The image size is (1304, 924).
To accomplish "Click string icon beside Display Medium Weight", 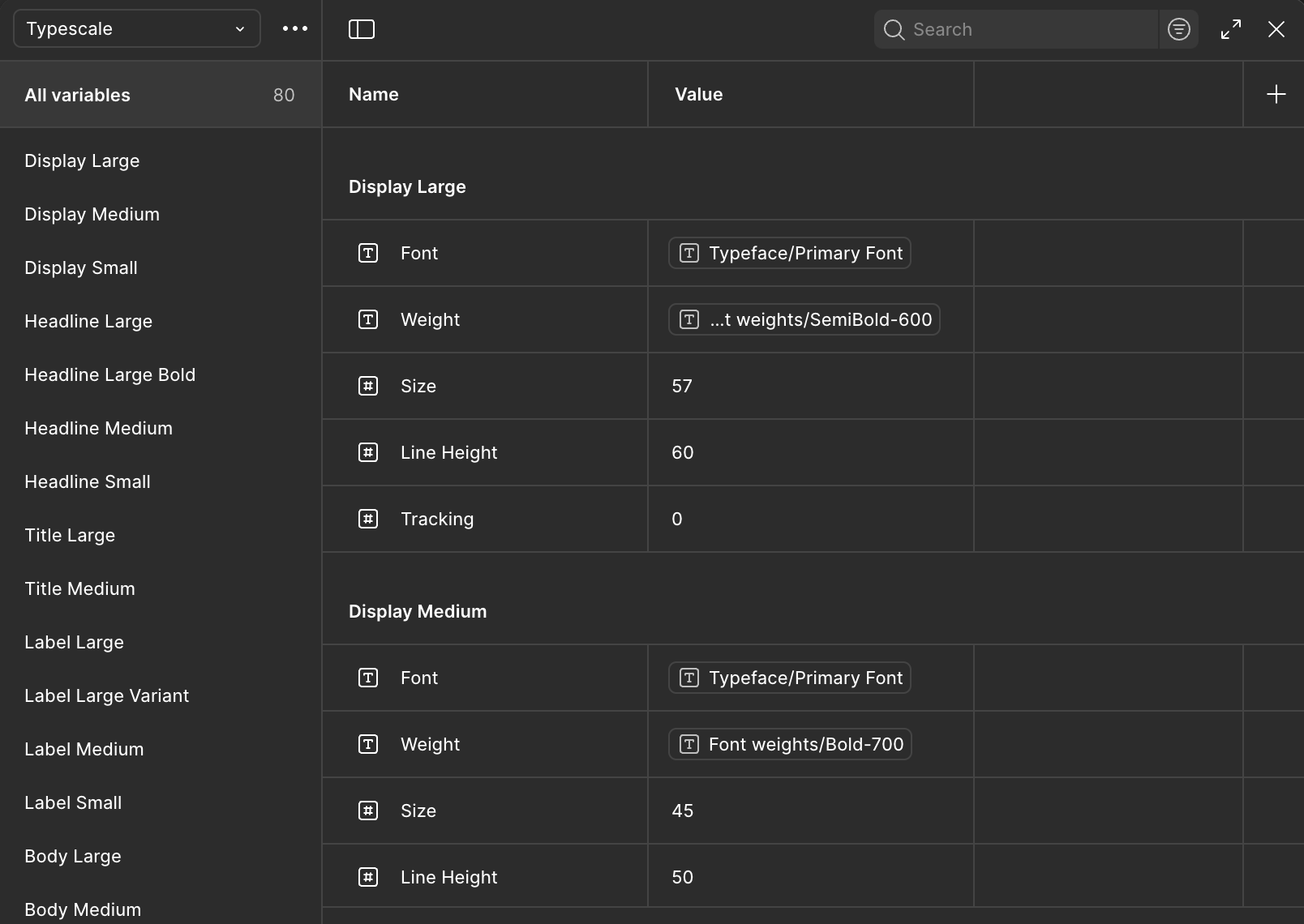I will (x=368, y=744).
